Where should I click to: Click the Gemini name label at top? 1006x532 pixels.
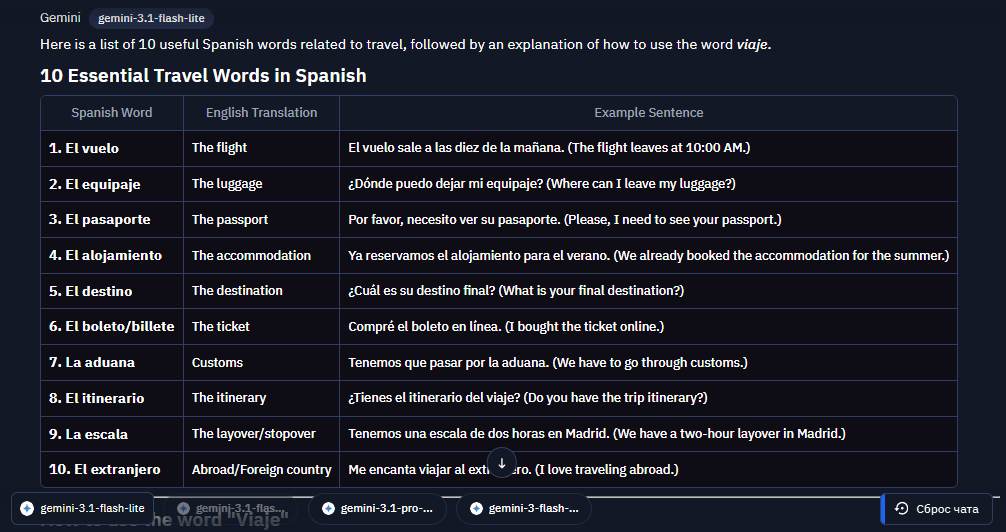click(60, 18)
